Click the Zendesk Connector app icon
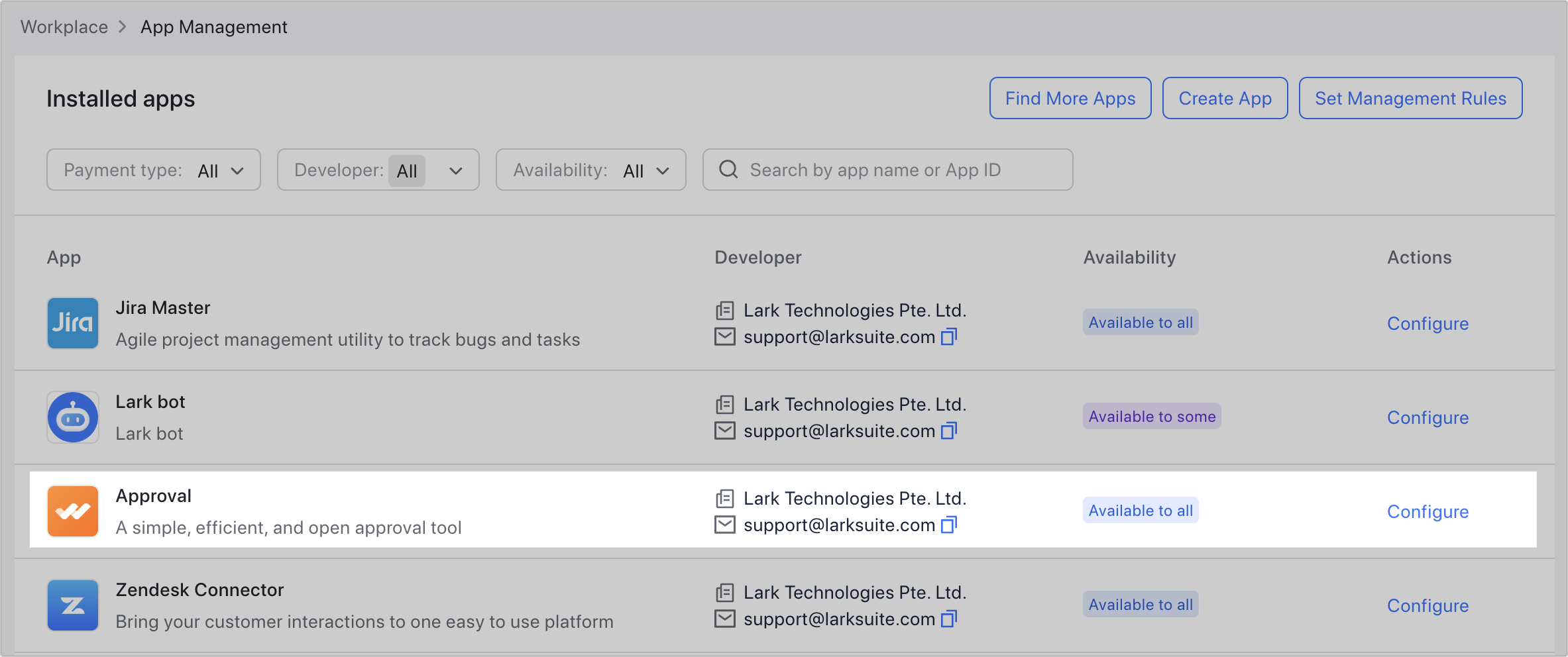 (72, 605)
